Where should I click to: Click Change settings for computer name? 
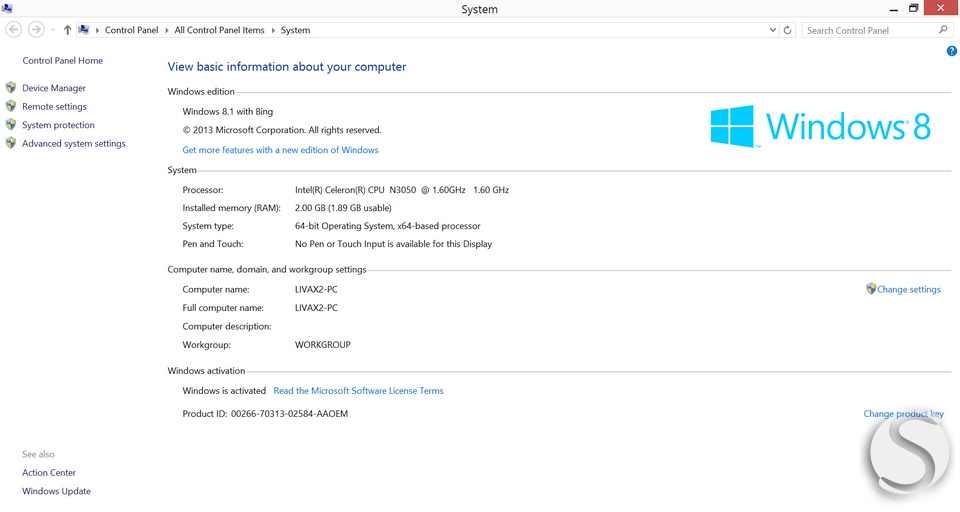pos(909,290)
